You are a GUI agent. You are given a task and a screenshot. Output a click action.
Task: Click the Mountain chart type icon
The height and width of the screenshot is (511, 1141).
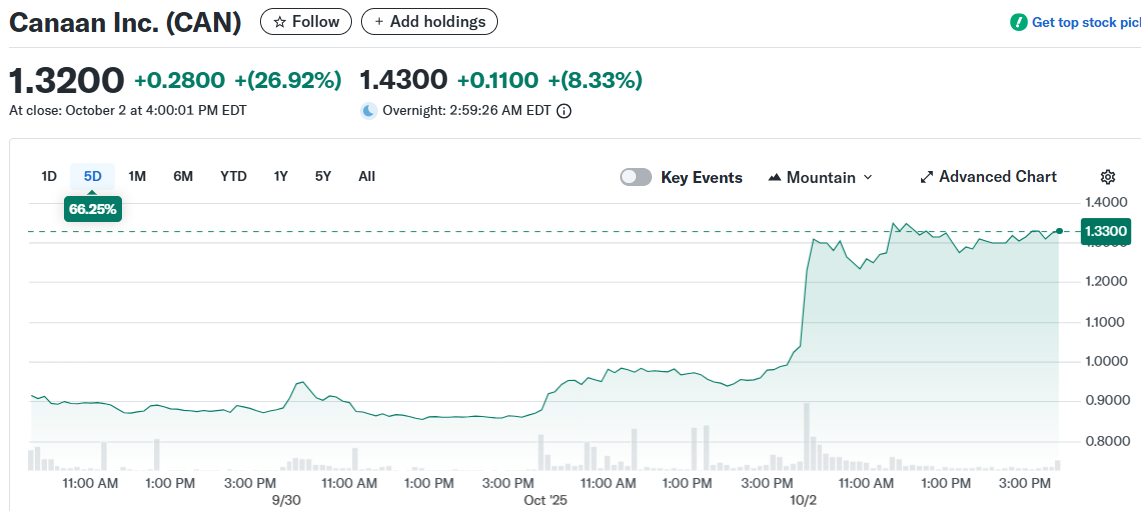[x=775, y=177]
